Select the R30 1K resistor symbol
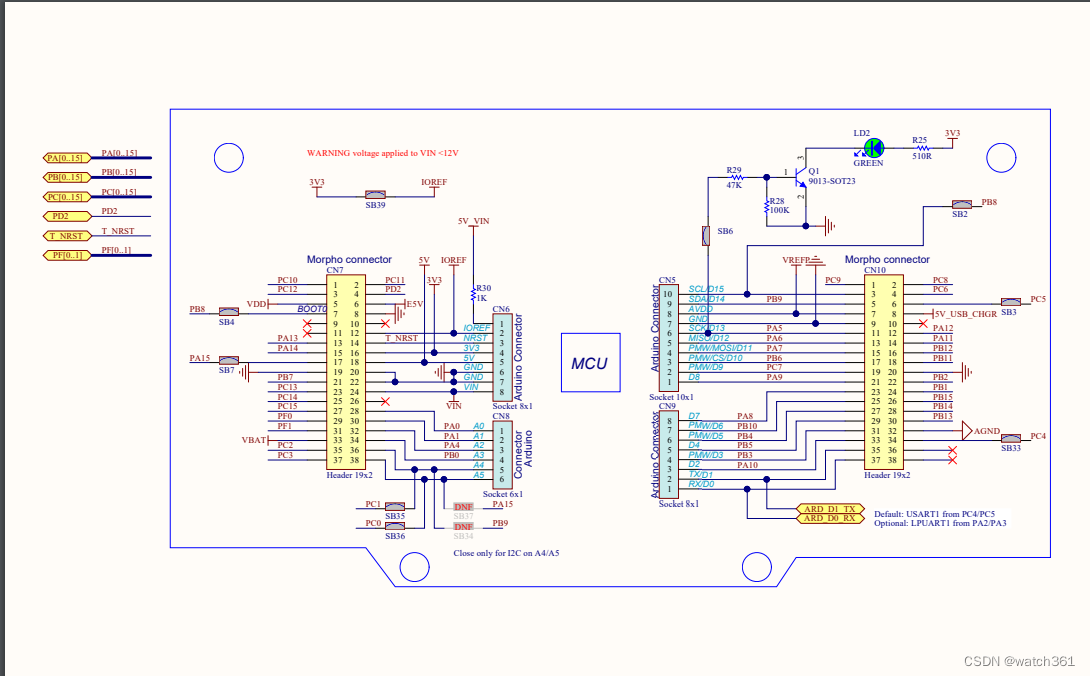This screenshot has width=1090, height=676. tap(473, 293)
